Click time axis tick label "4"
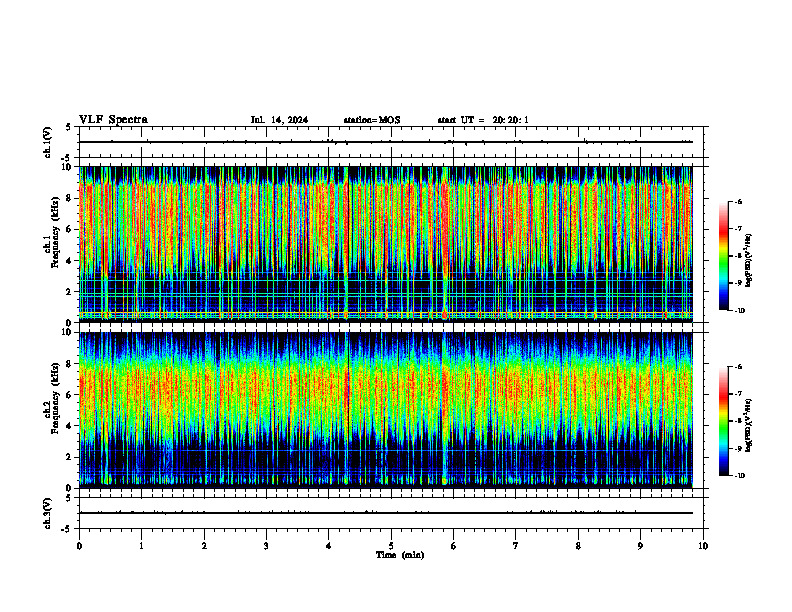 [329, 546]
